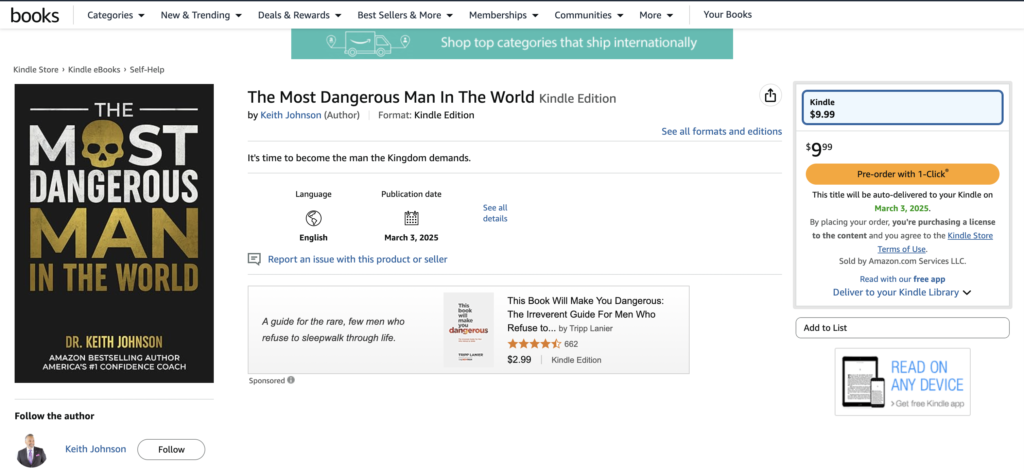Click Keith Johnson author link under title
1024x473 pixels.
click(x=291, y=115)
